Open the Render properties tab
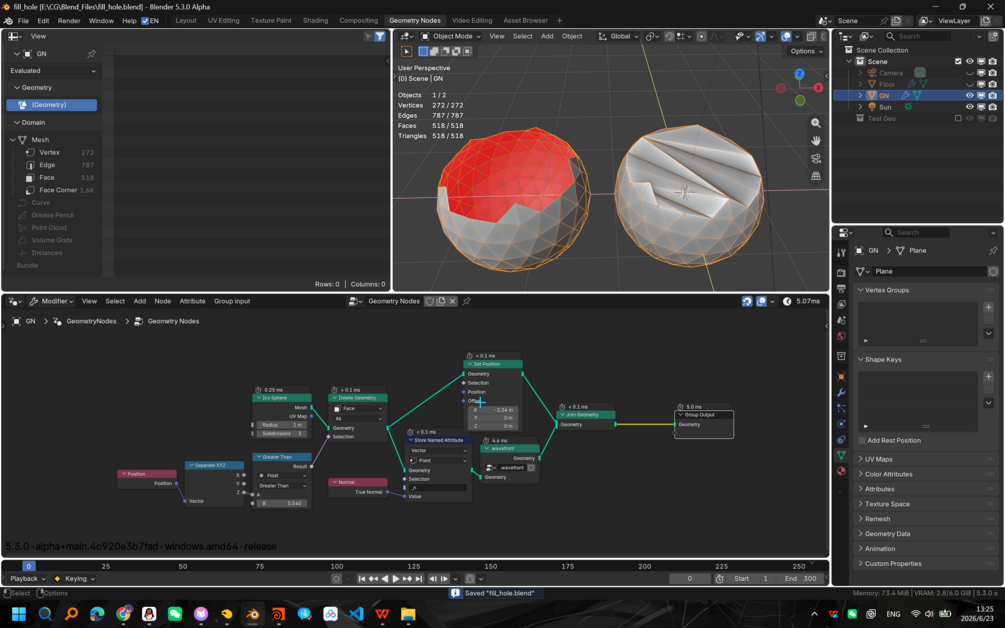Viewport: 1005px width, 628px height. click(x=841, y=273)
